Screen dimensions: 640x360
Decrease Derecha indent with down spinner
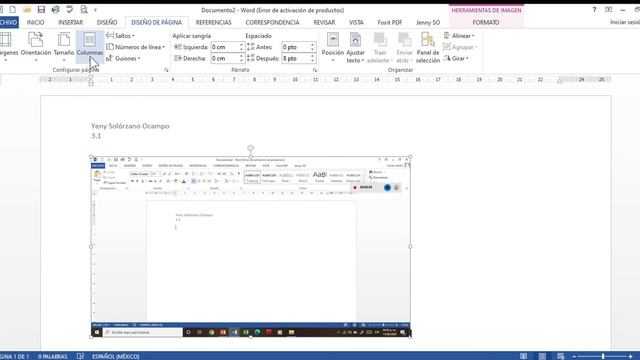241,61
